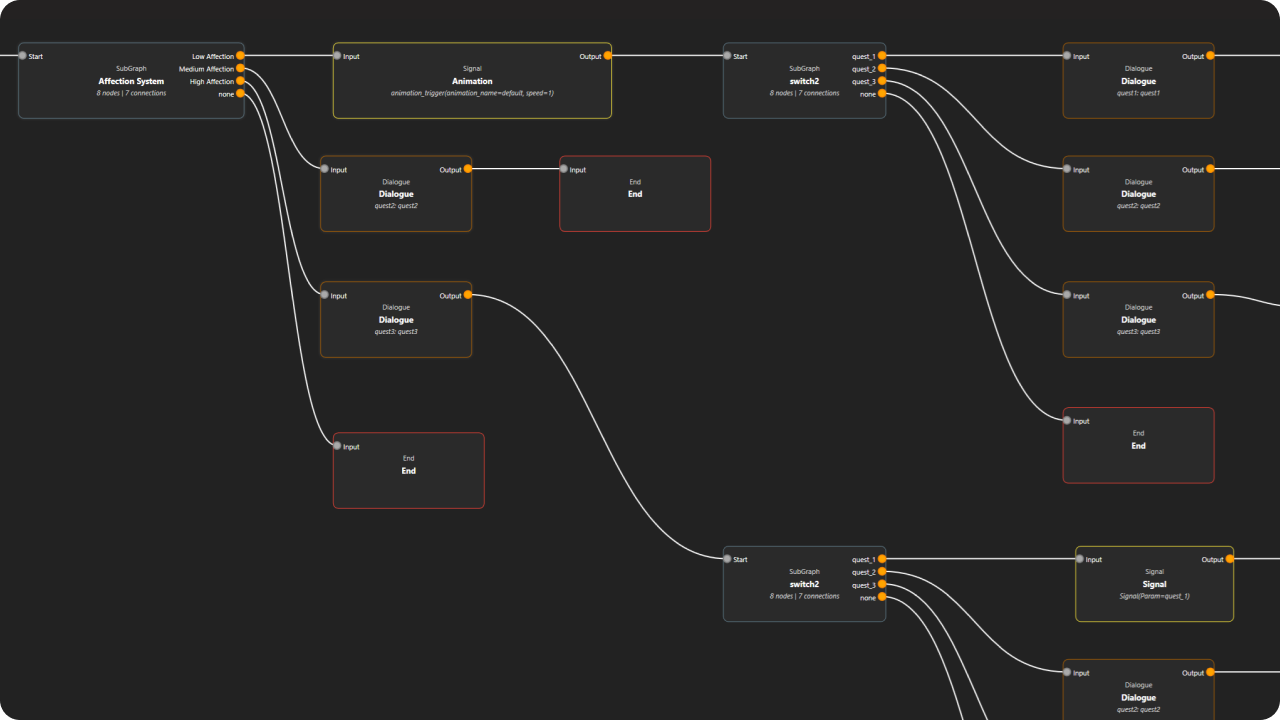Screen dimensions: 1280x720
Task: Click Input port of quest2 Dialogue fed by Medium Affection
Action: [324, 169]
